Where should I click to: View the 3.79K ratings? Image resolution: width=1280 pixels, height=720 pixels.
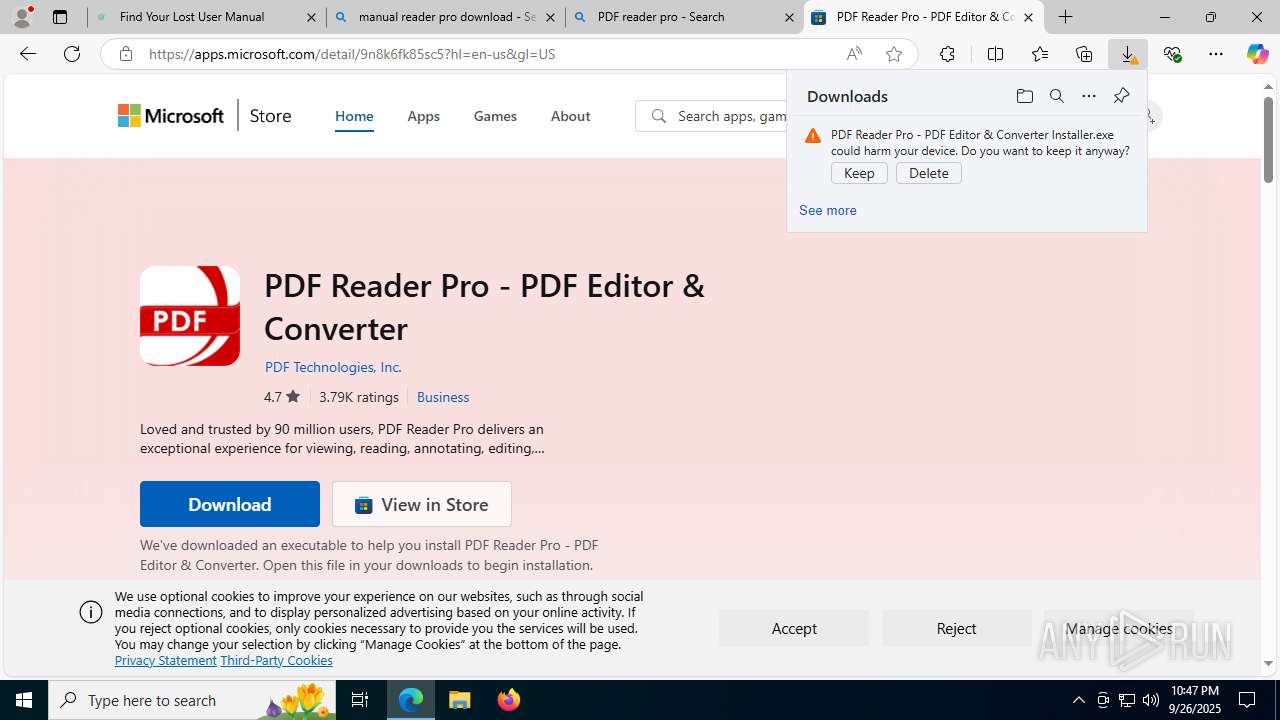(x=359, y=397)
